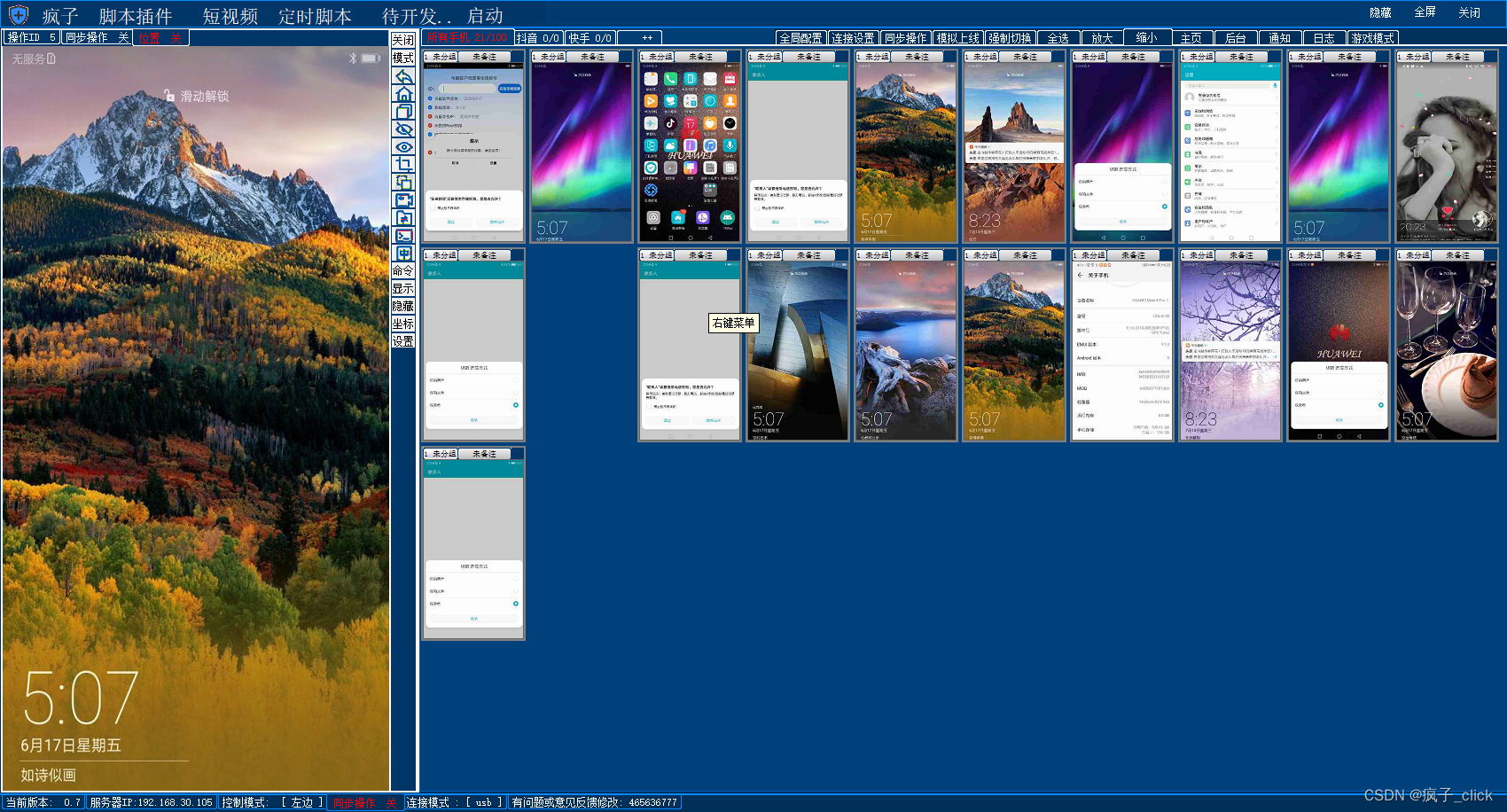
Task: Click the 中 input method icon
Action: (x=403, y=254)
